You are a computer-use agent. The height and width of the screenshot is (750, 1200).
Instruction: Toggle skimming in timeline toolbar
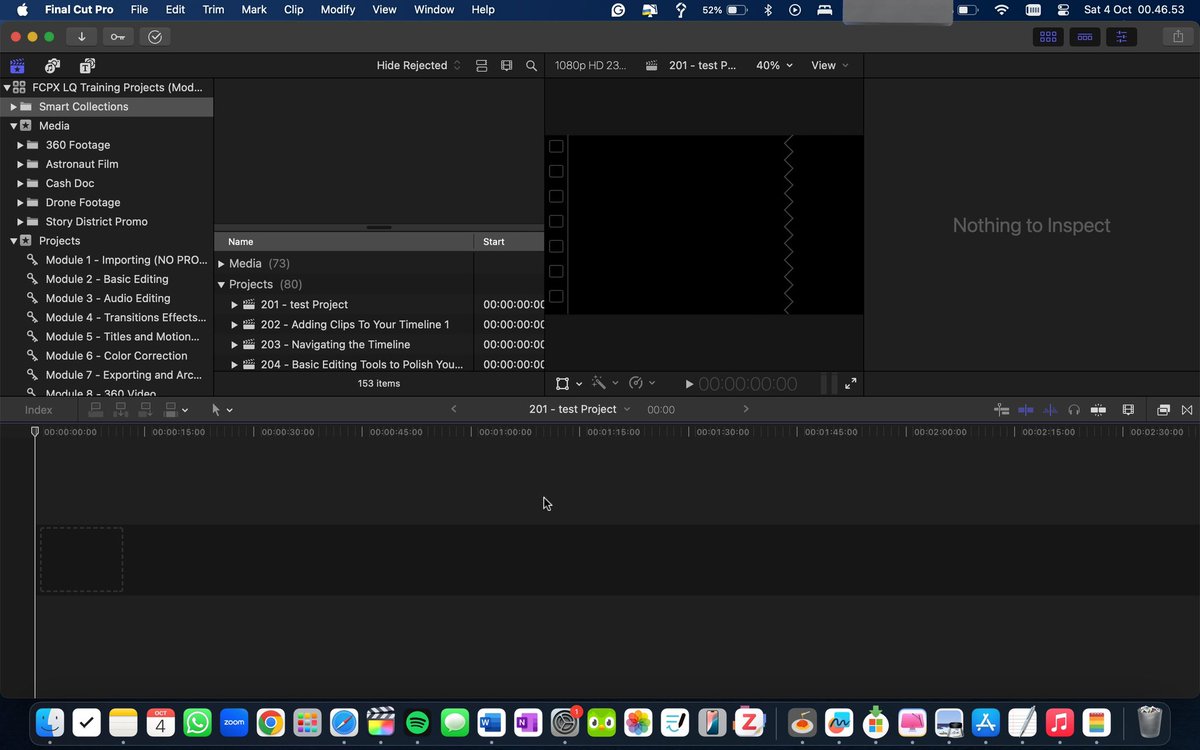1026,410
